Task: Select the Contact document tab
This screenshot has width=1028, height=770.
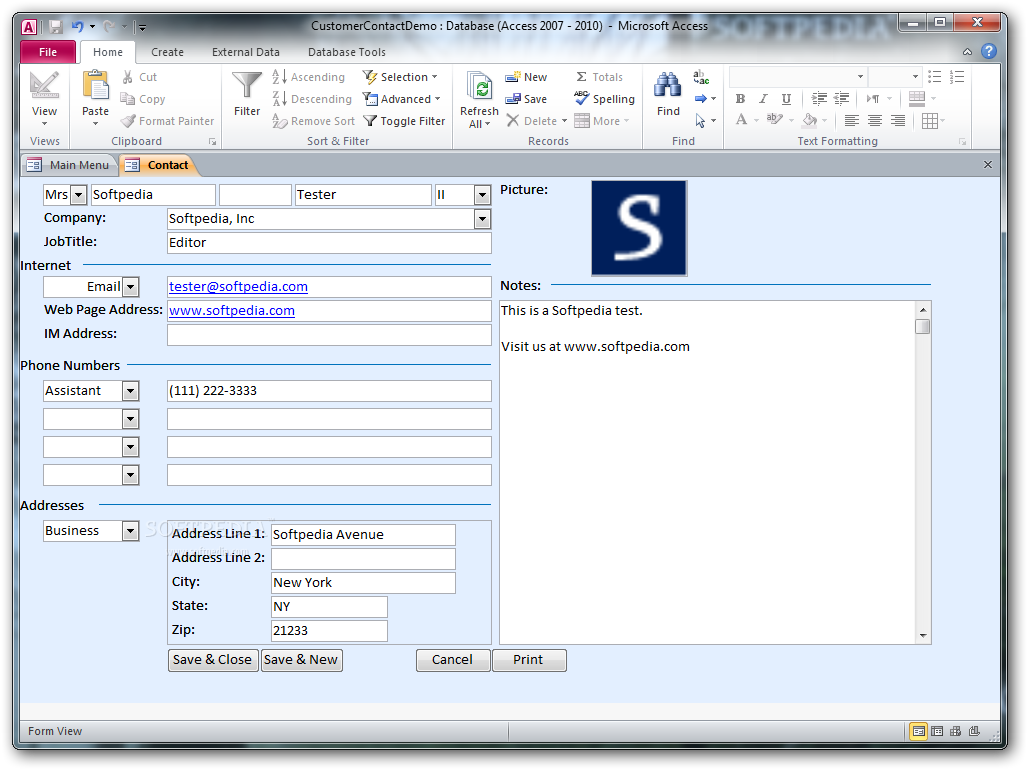Action: [158, 165]
